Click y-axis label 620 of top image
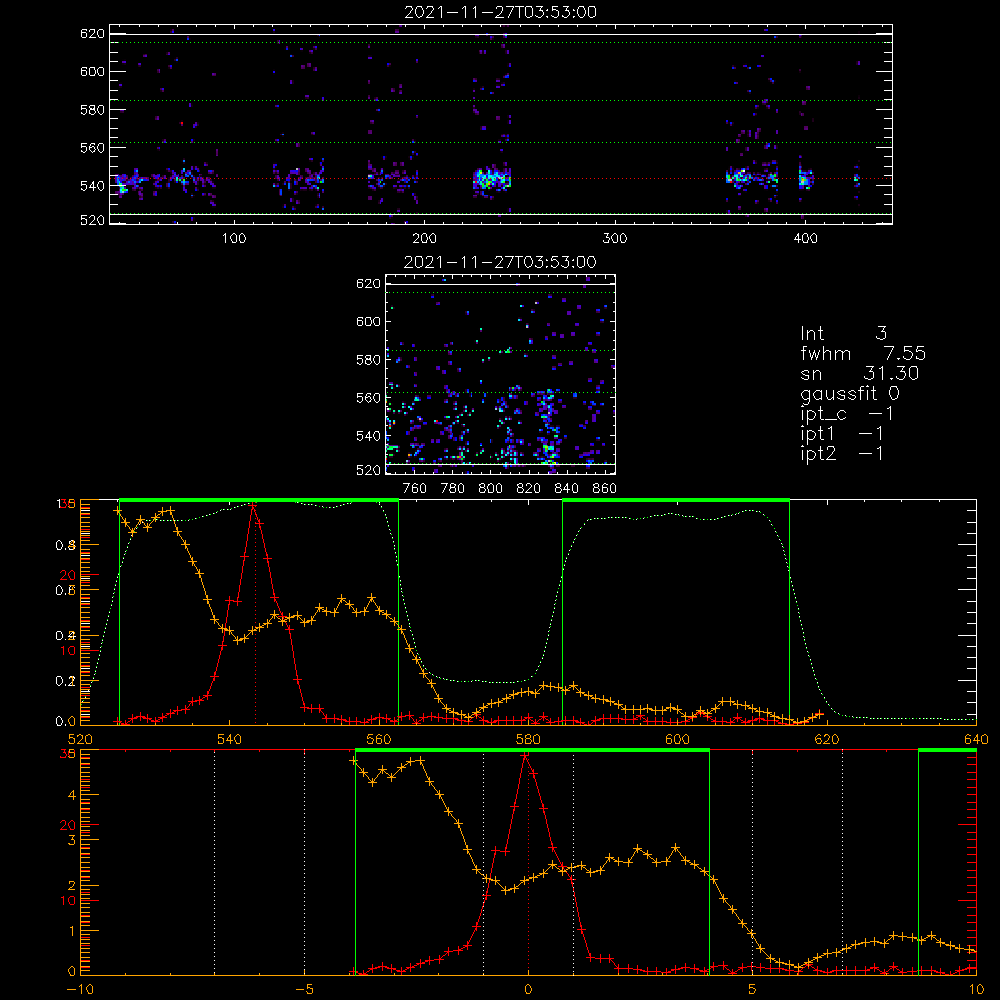 pos(92,34)
